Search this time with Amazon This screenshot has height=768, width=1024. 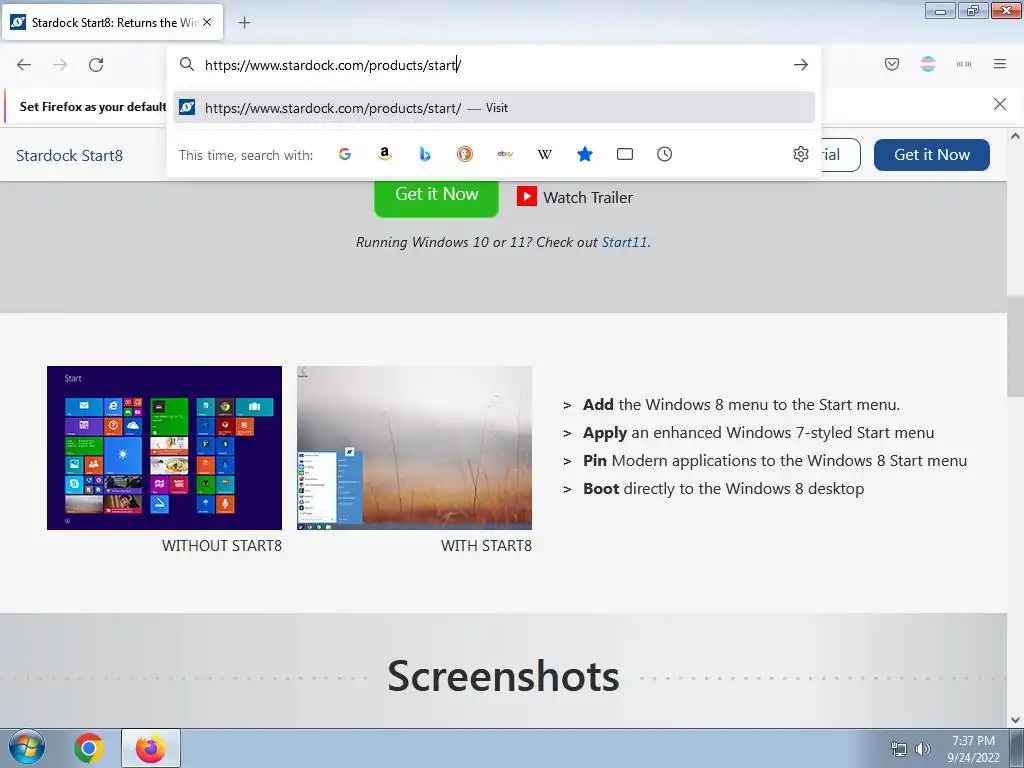click(385, 154)
